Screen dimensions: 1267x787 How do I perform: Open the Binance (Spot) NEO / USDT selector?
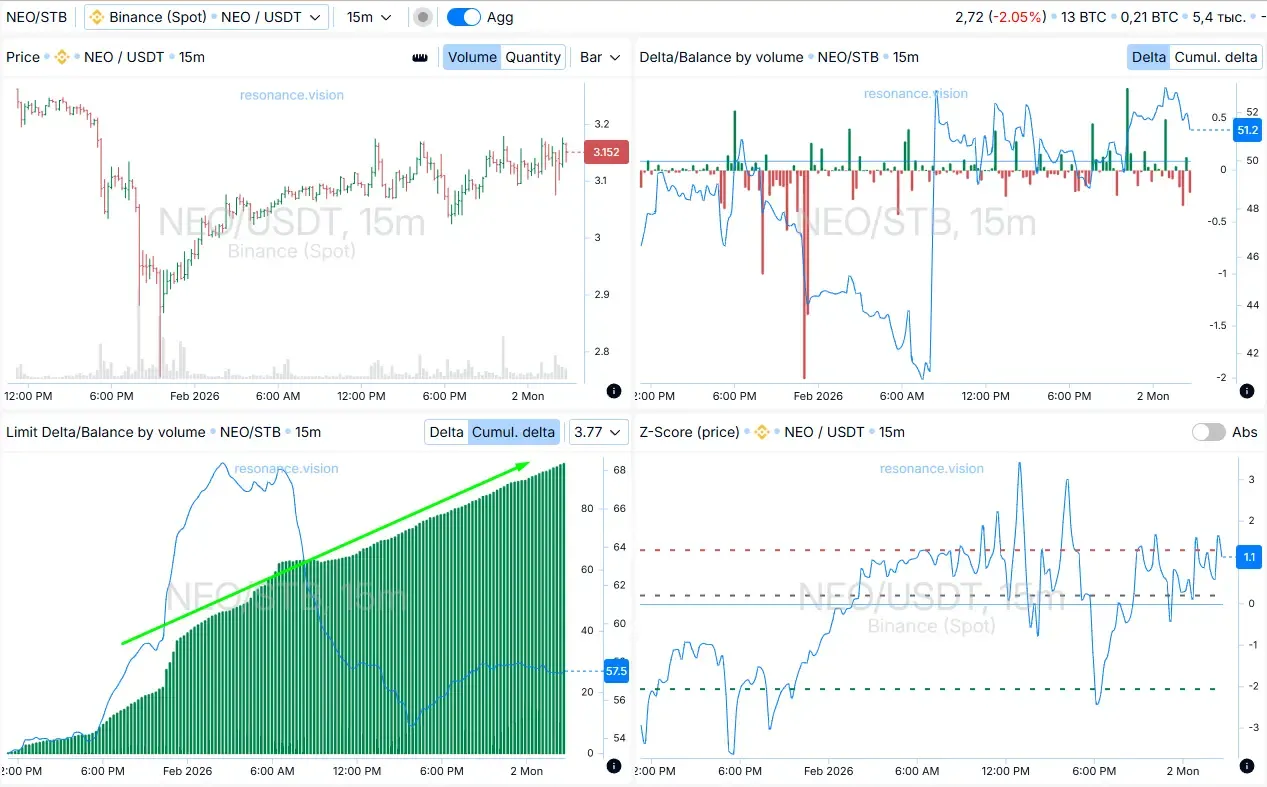point(206,17)
